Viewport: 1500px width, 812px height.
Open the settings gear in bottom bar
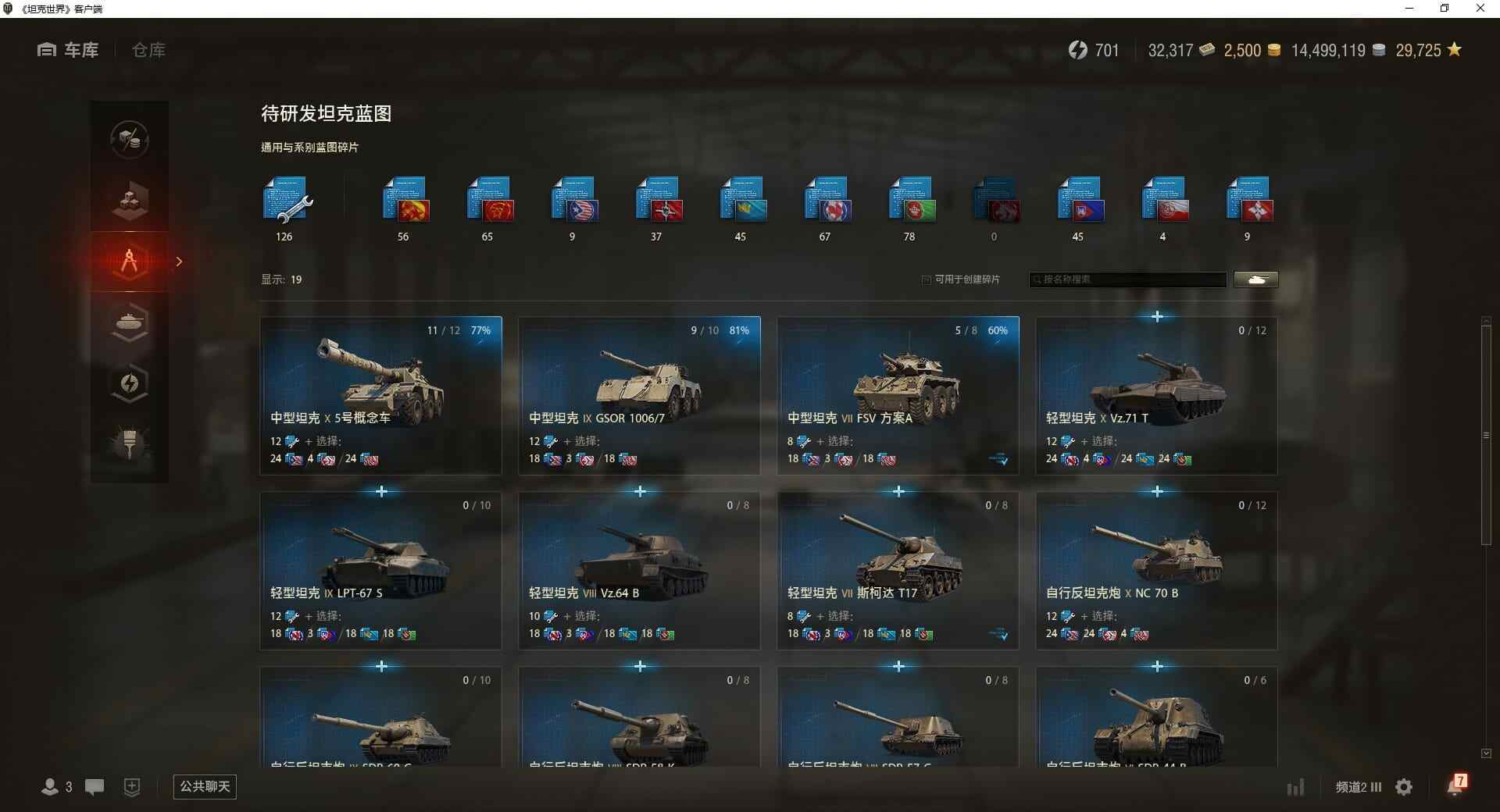click(x=1404, y=787)
